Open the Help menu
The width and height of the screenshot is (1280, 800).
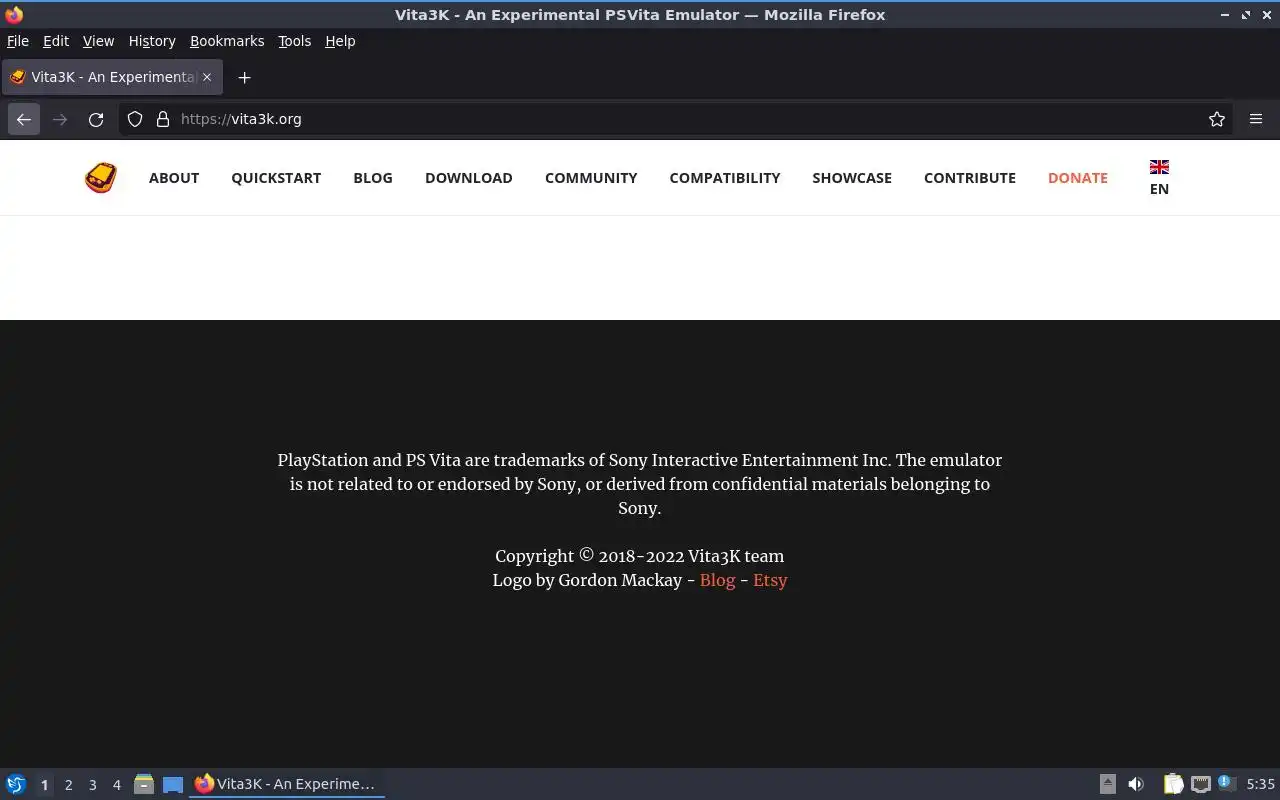click(340, 41)
